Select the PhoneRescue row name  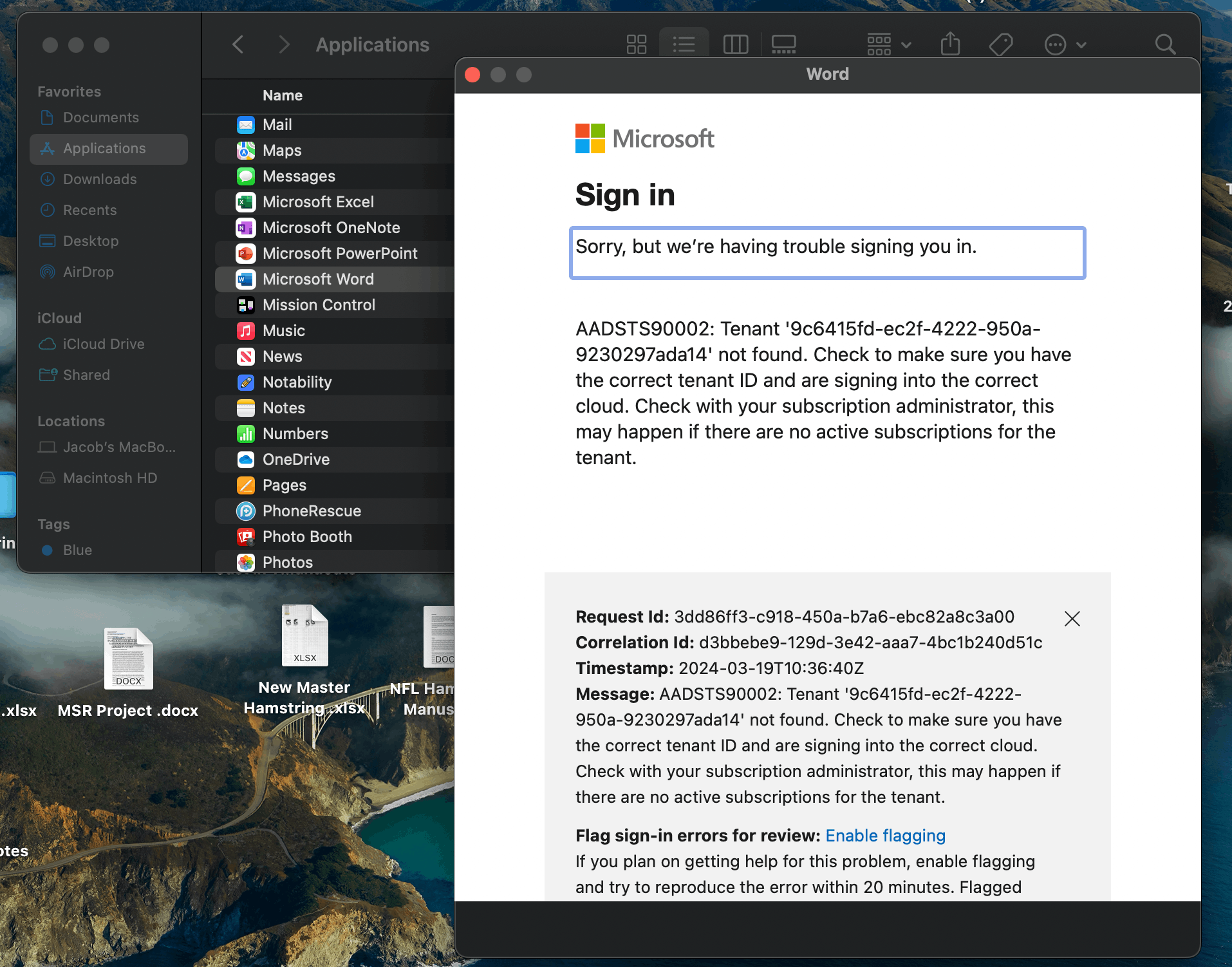coord(312,511)
